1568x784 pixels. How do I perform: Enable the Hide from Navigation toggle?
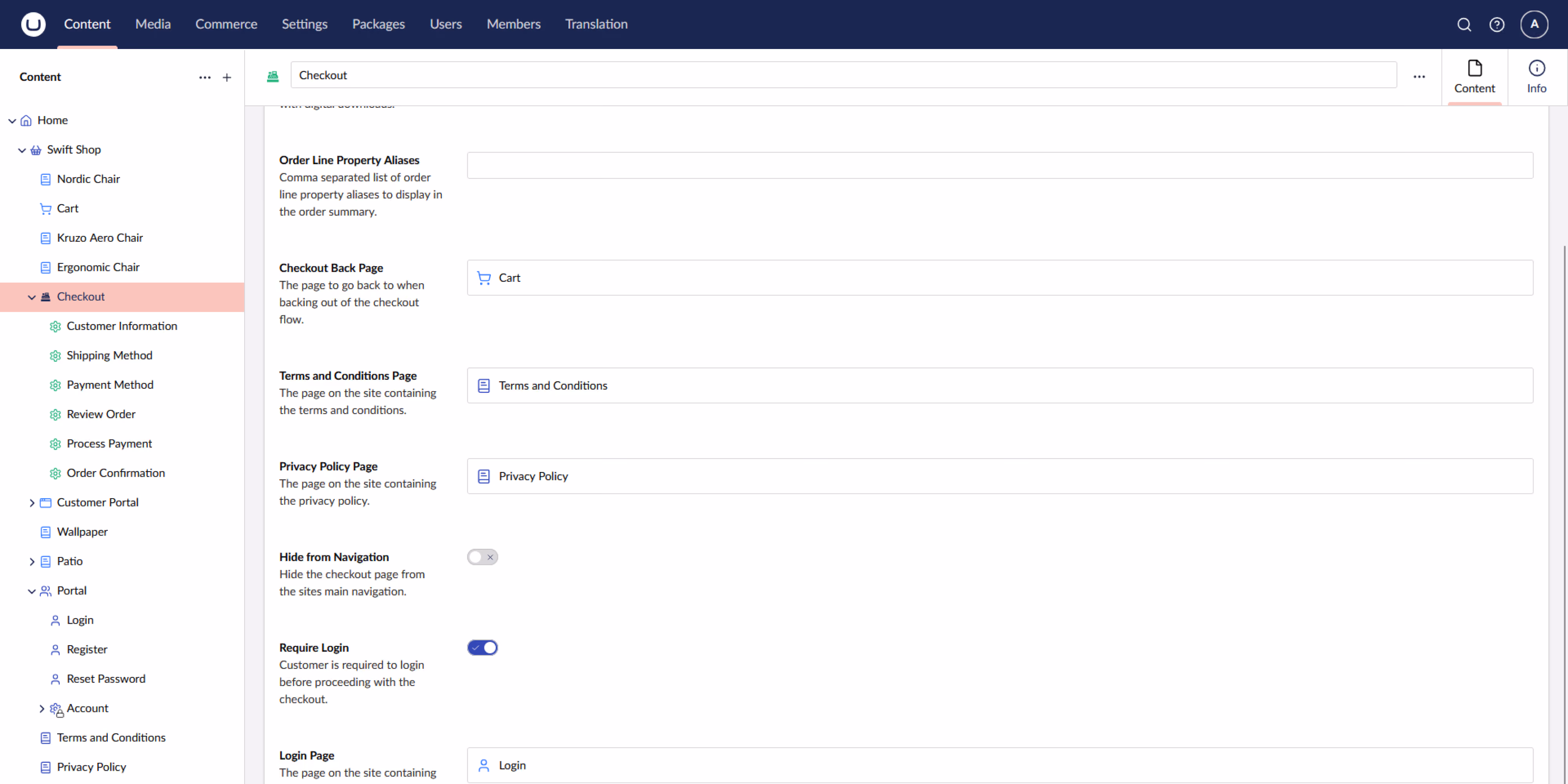[483, 557]
